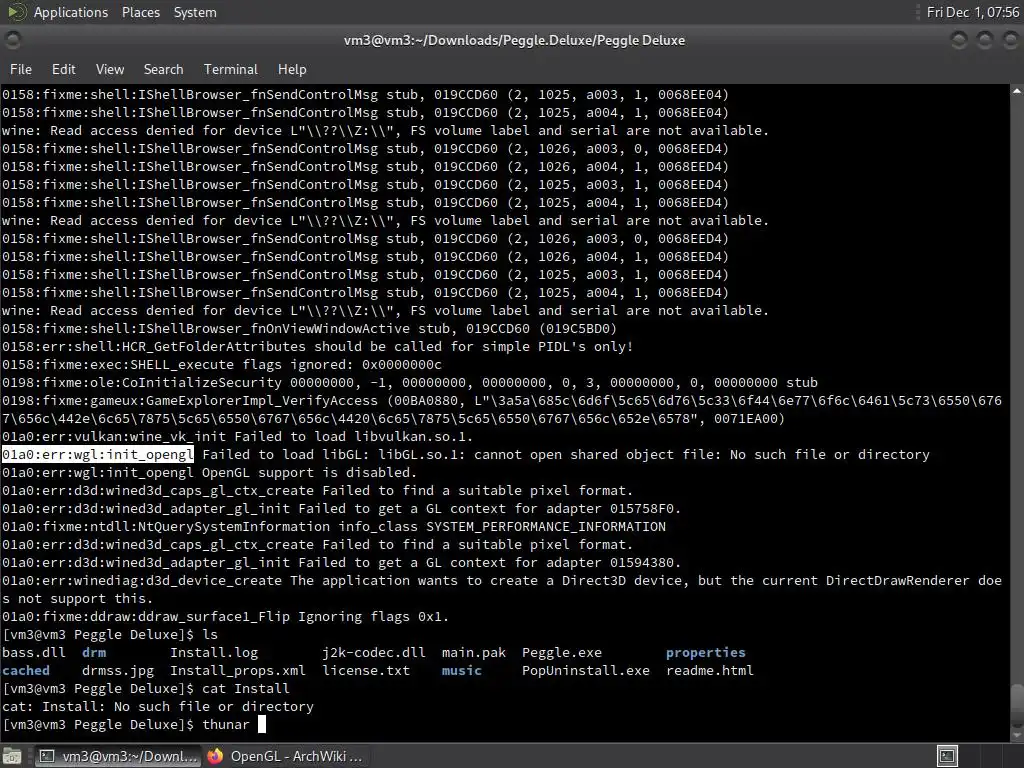Click the clock showing Fri Dec 1, 07:56
The image size is (1024, 768).
click(x=972, y=12)
